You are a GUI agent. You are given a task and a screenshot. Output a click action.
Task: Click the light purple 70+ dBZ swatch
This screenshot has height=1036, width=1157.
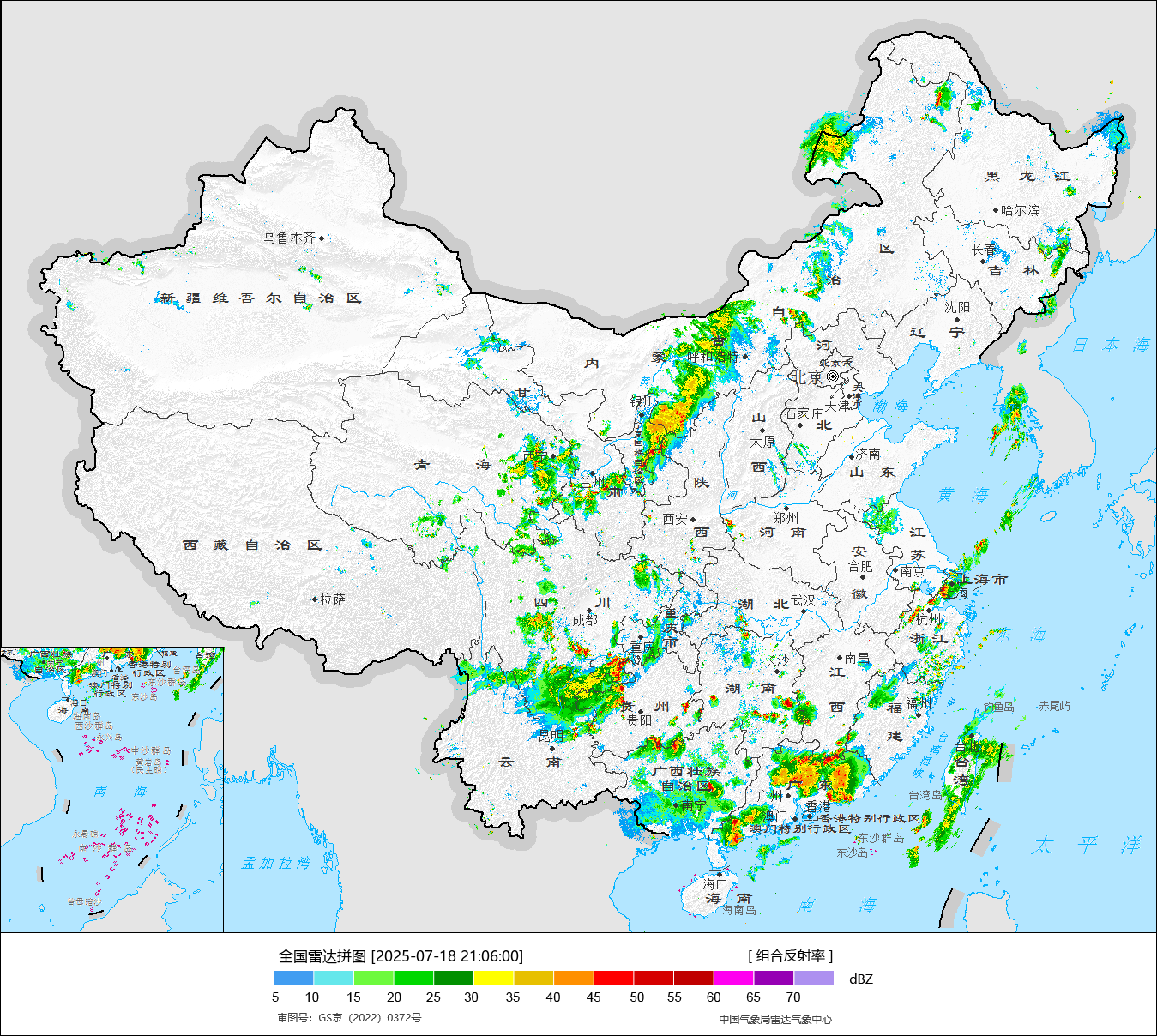[813, 978]
